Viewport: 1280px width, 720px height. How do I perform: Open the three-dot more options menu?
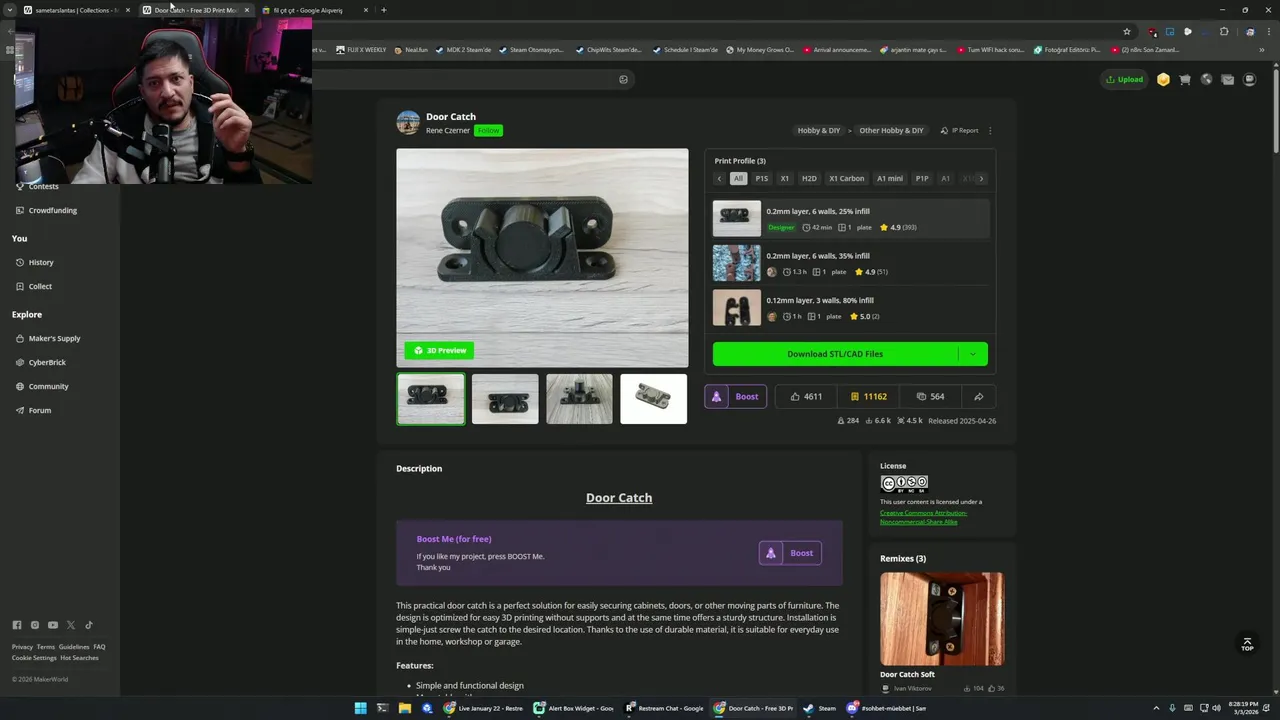990,130
